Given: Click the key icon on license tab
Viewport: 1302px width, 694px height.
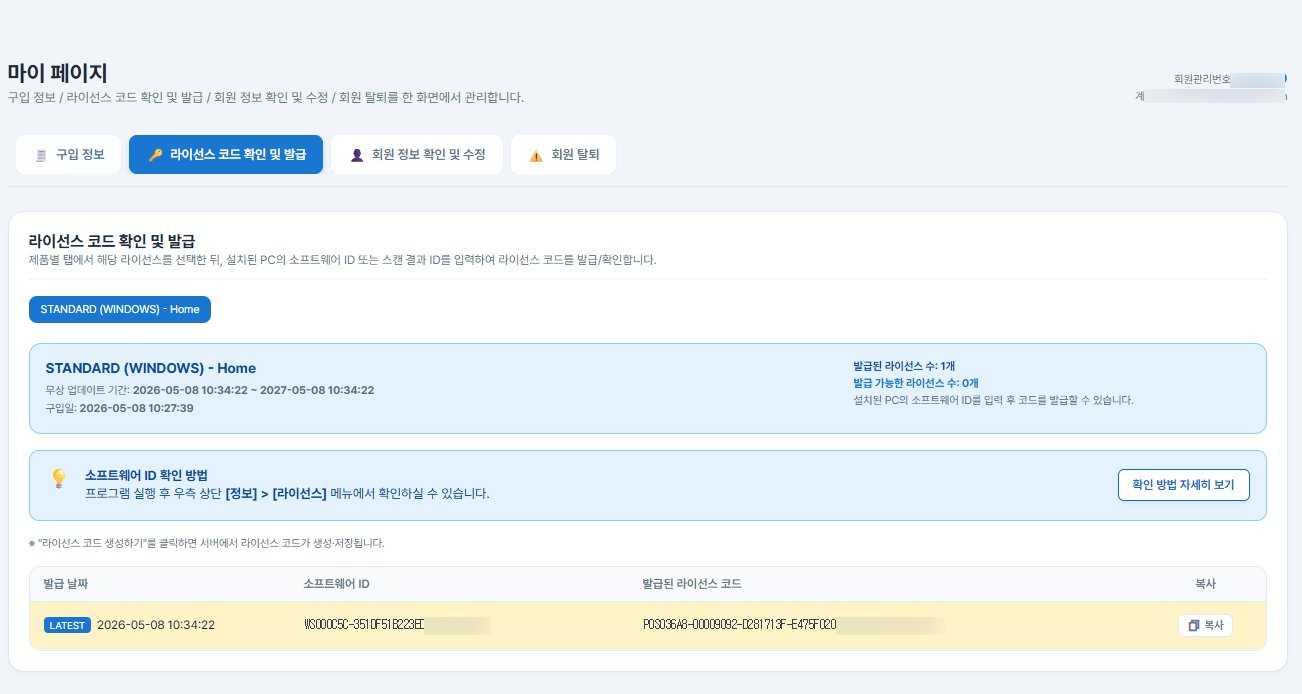Looking at the screenshot, I should 154,155.
